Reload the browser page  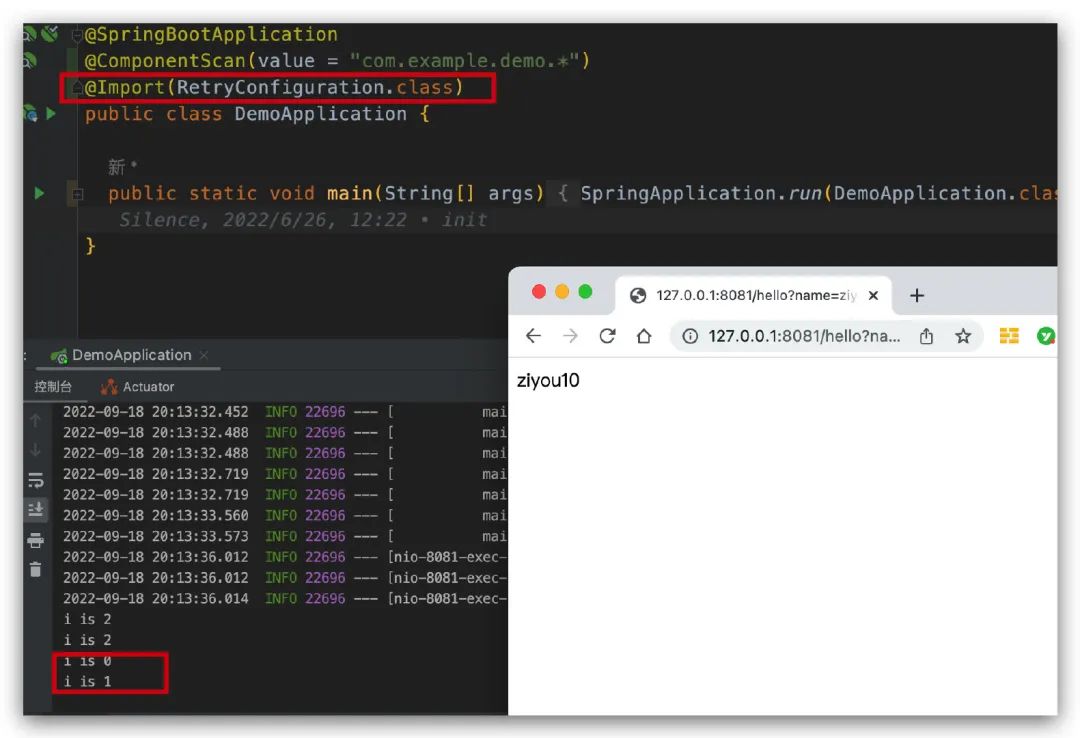607,336
